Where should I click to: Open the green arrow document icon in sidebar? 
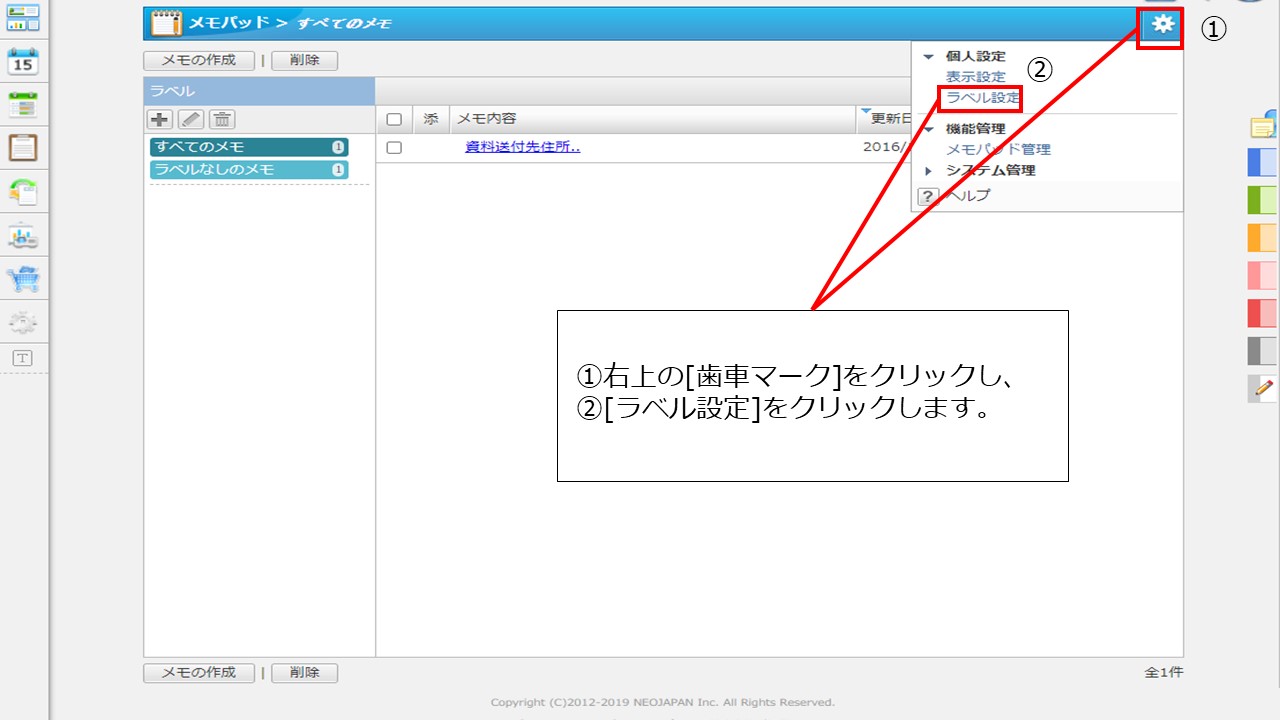click(22, 191)
